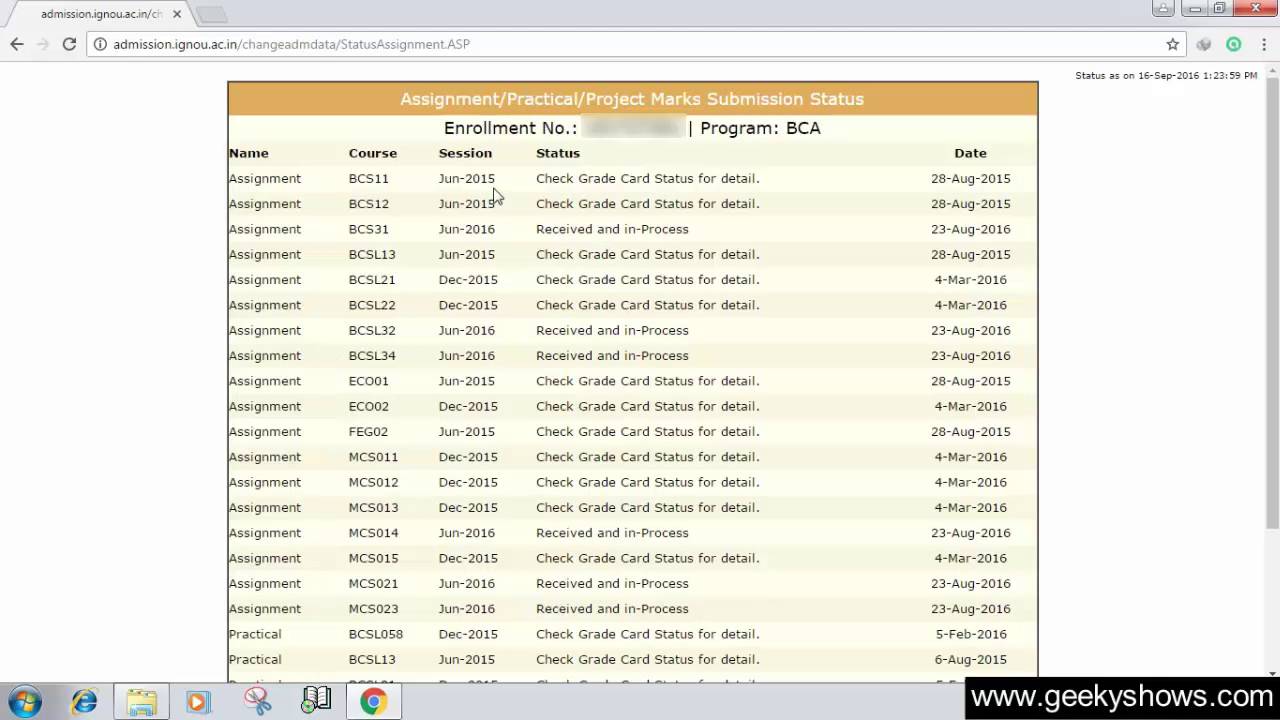Click 'Received and in-Process' for BCS31
This screenshot has height=720, width=1280.
pyautogui.click(x=612, y=229)
